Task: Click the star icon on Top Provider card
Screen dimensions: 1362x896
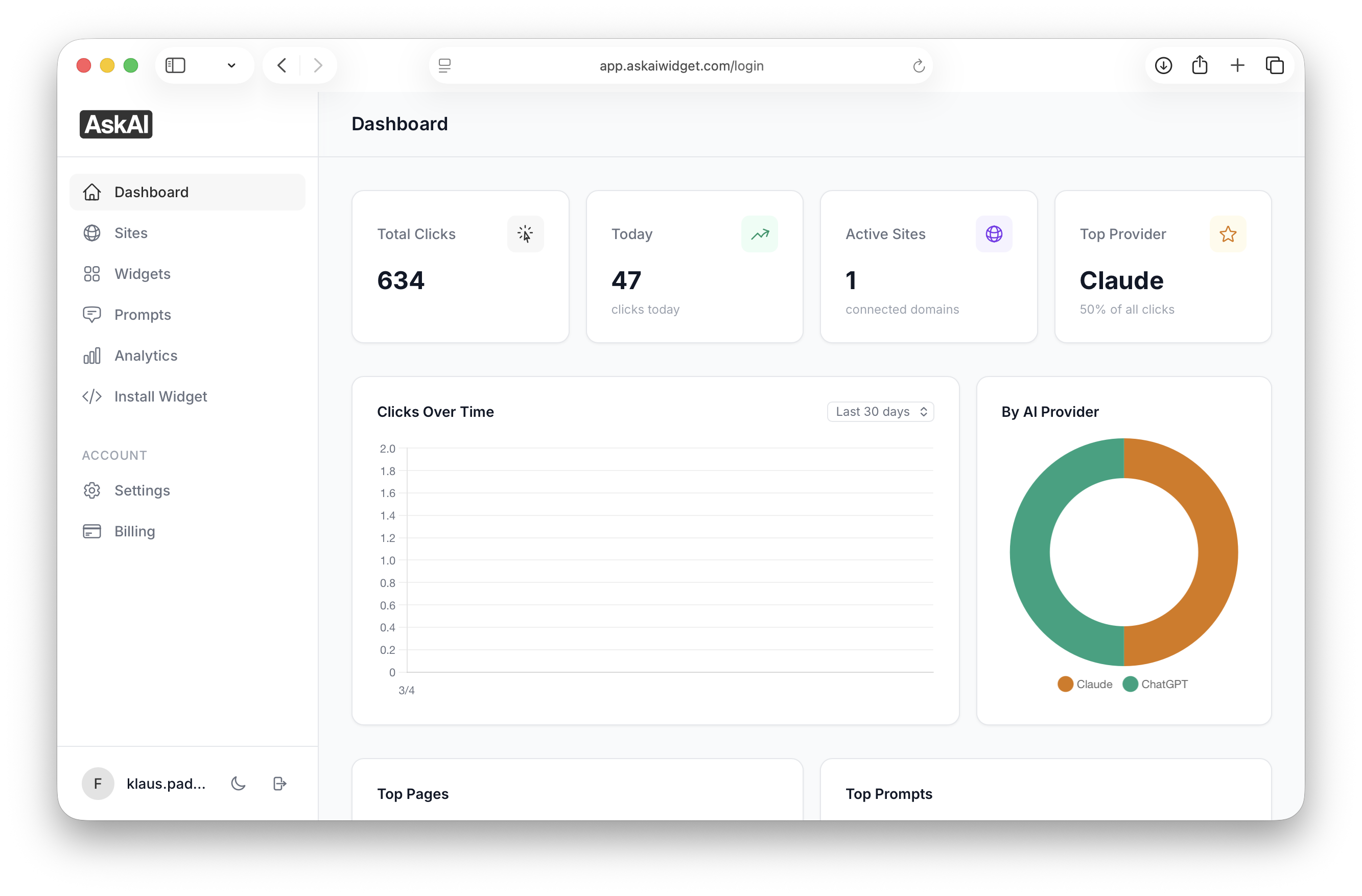Action: pos(1228,234)
